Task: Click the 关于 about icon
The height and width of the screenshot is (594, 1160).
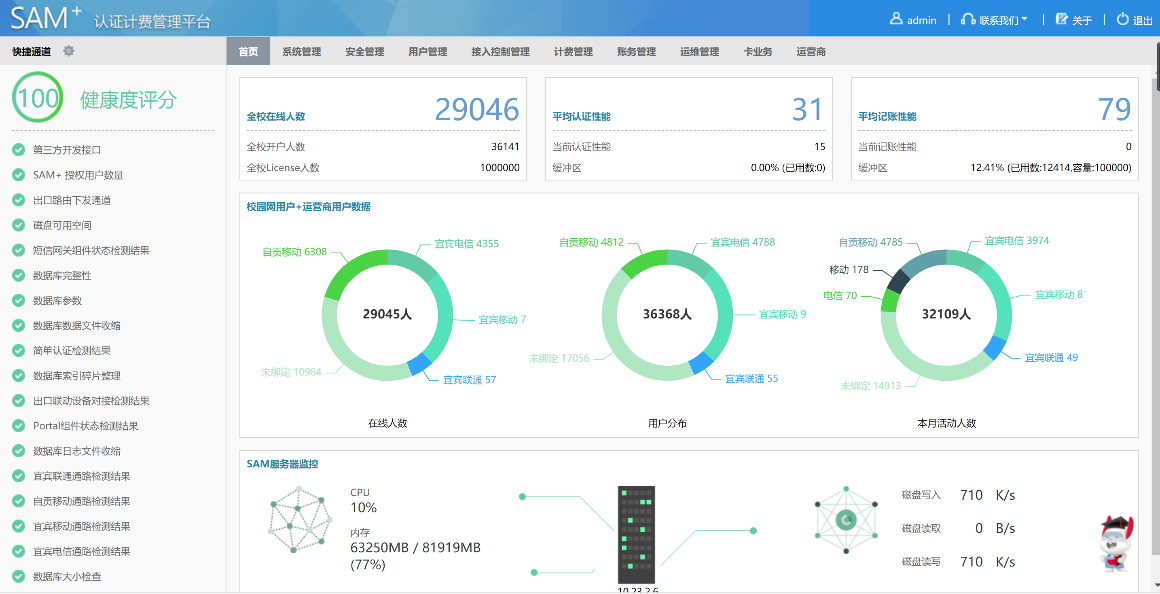Action: point(1061,19)
